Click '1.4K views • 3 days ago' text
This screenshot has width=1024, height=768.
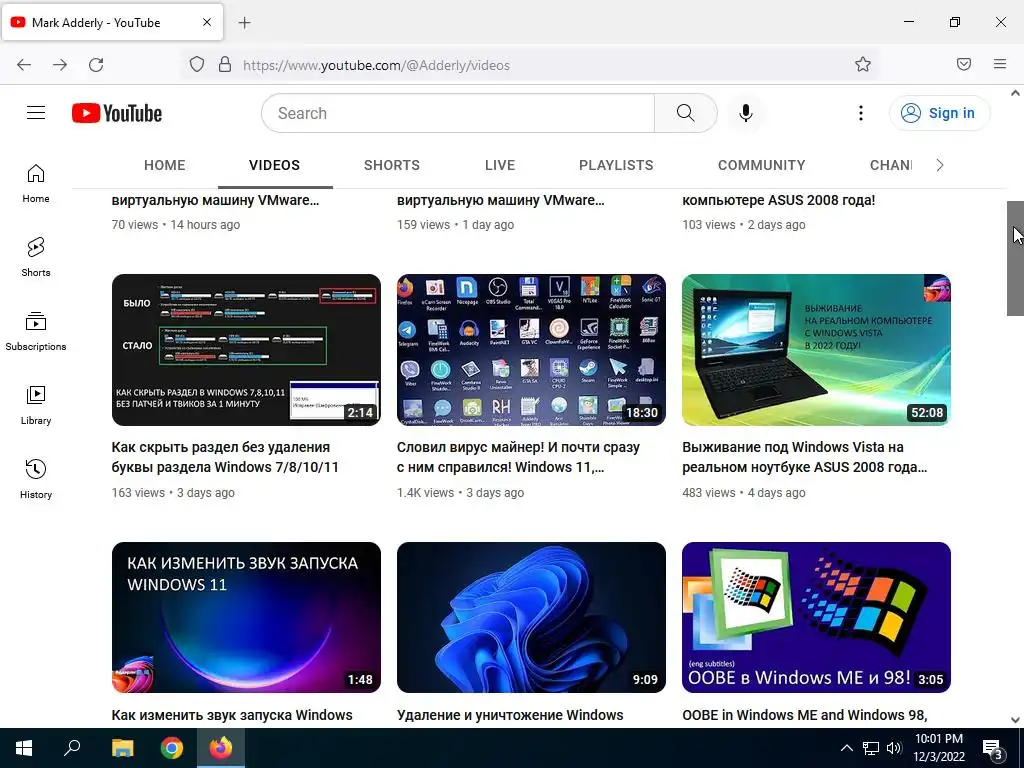460,492
